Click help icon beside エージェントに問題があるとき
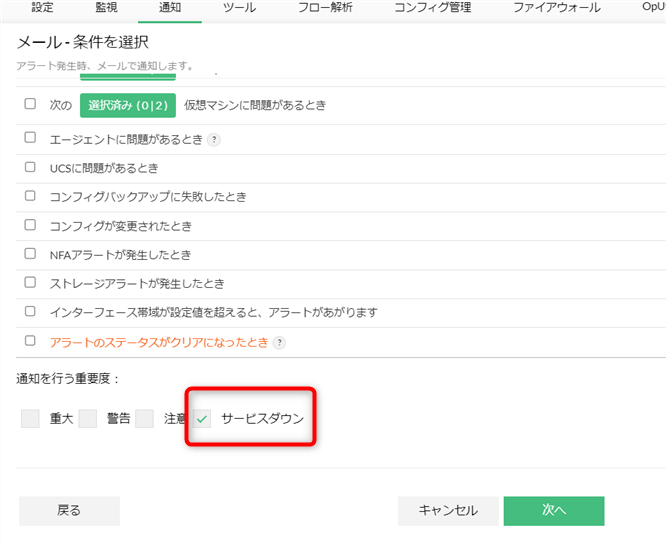The image size is (666, 546). [x=214, y=140]
